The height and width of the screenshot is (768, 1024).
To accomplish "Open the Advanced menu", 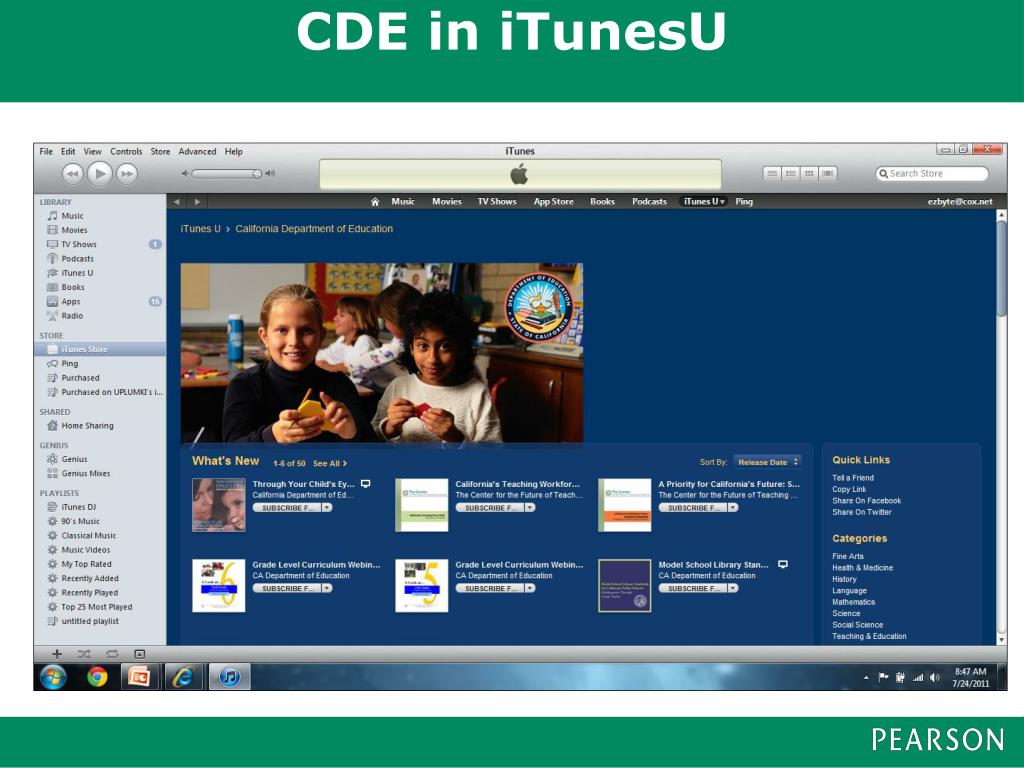I will 197,152.
